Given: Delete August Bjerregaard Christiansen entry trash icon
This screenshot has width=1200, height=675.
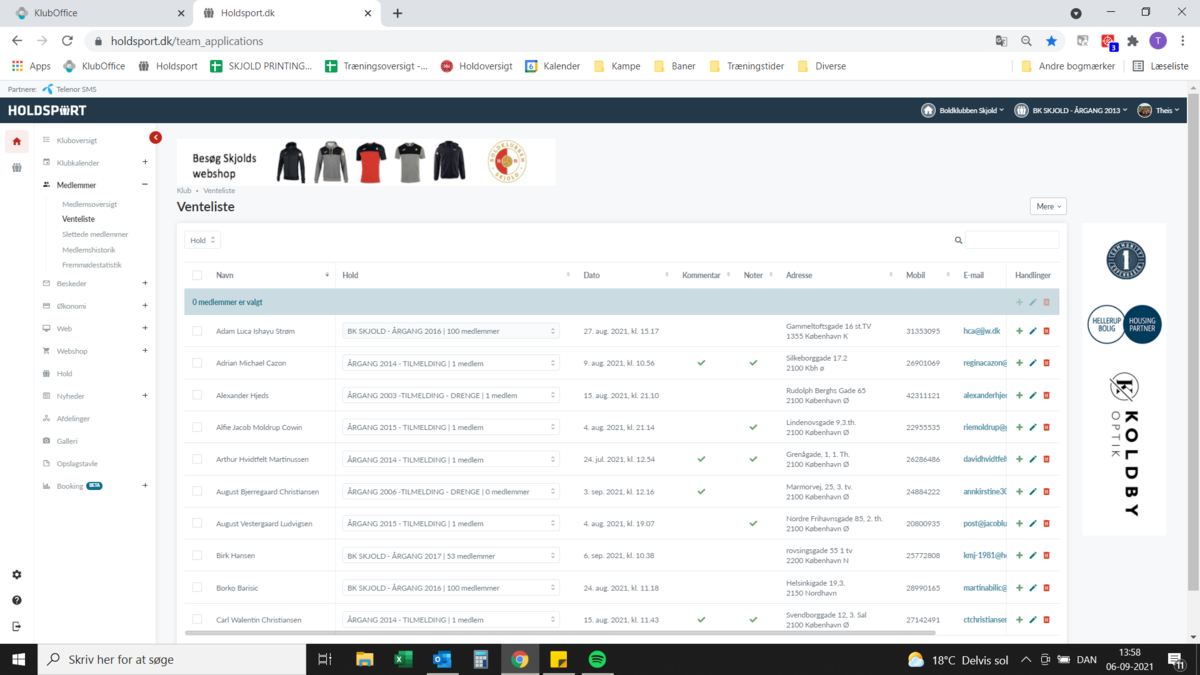Looking at the screenshot, I should 1047,491.
